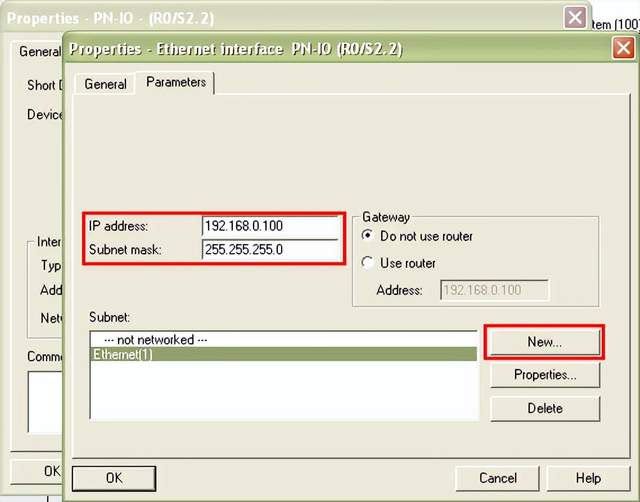Open Help for Ethernet interface properties

pos(588,478)
